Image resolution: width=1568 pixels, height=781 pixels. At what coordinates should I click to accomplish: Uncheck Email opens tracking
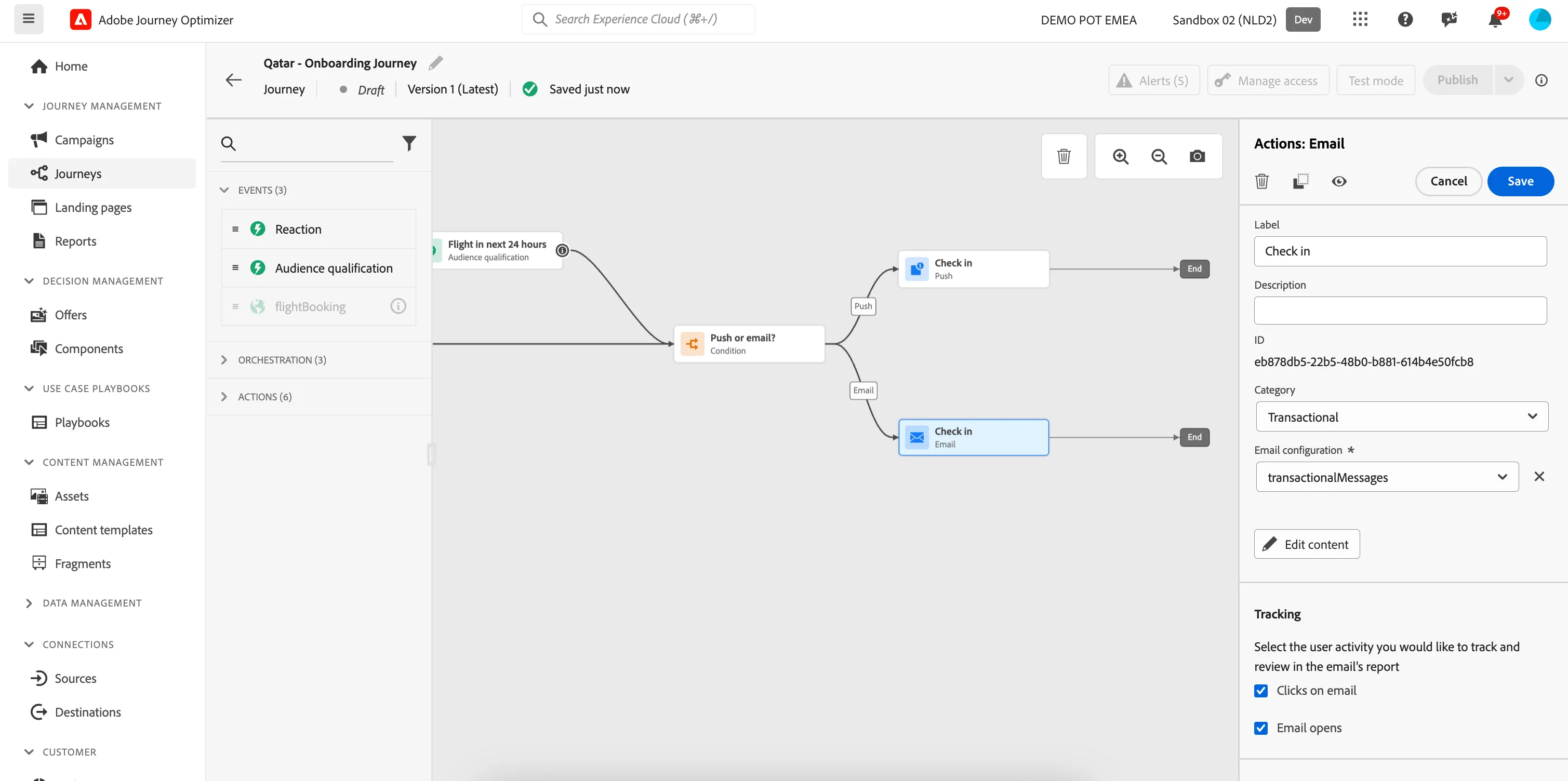coord(1260,728)
